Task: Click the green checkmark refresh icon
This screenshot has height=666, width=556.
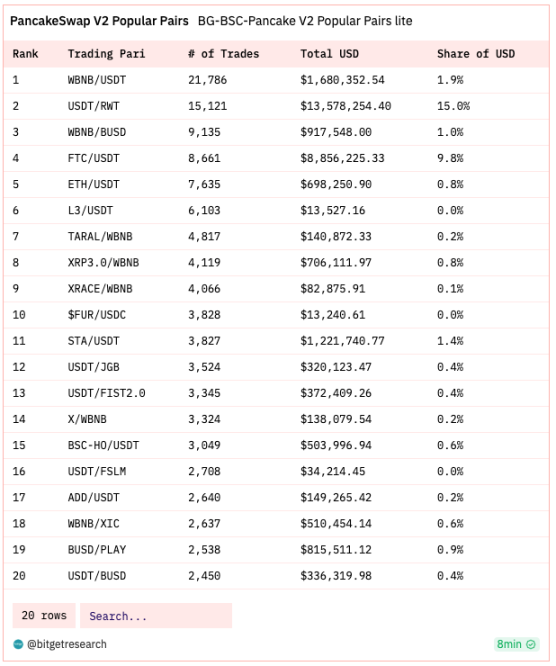Action: [x=531, y=644]
